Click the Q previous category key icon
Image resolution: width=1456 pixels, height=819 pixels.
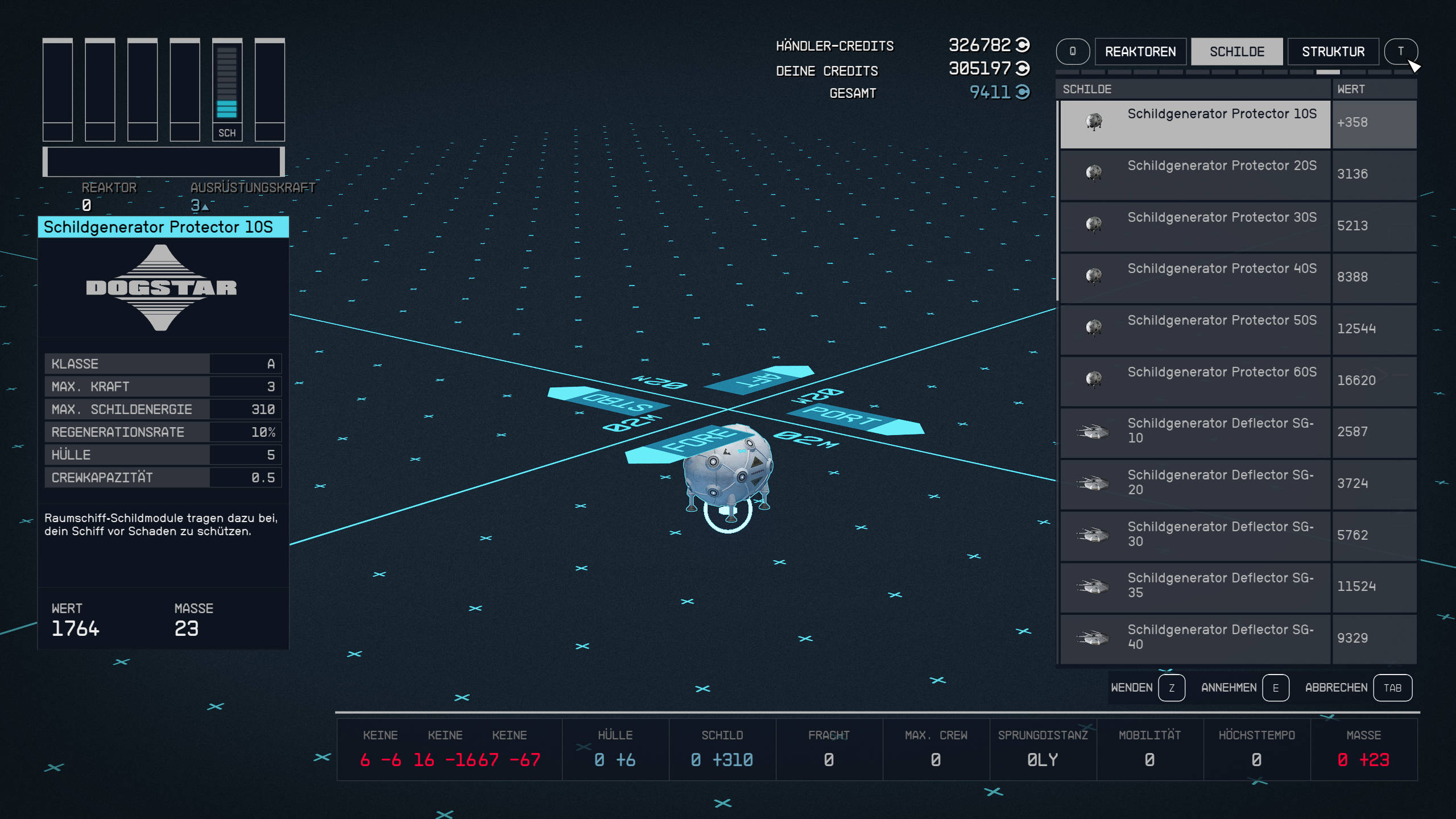pos(1072,52)
